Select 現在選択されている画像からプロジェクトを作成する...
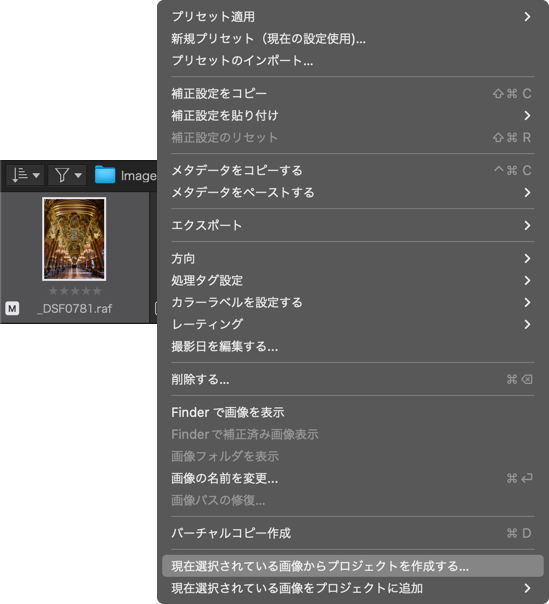549x604 pixels. point(353,566)
